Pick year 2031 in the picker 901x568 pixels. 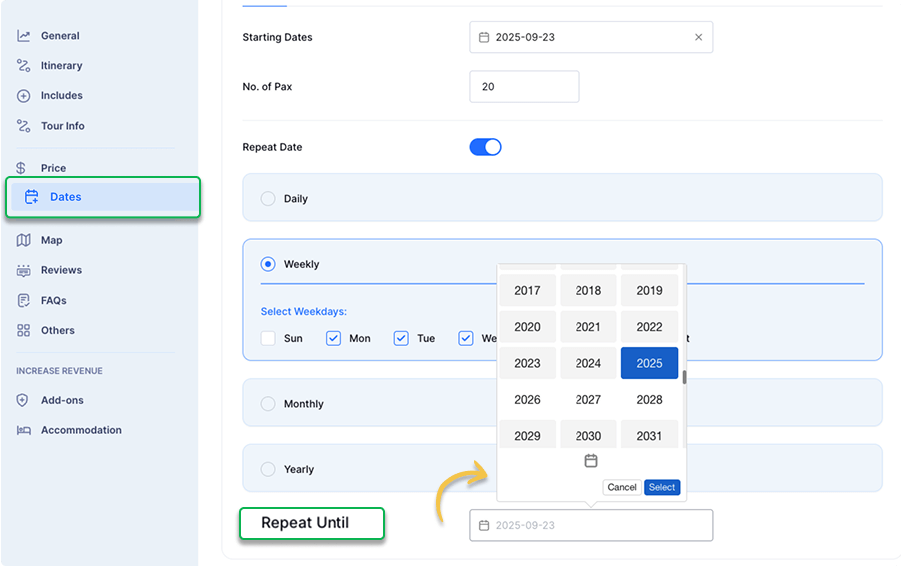649,435
